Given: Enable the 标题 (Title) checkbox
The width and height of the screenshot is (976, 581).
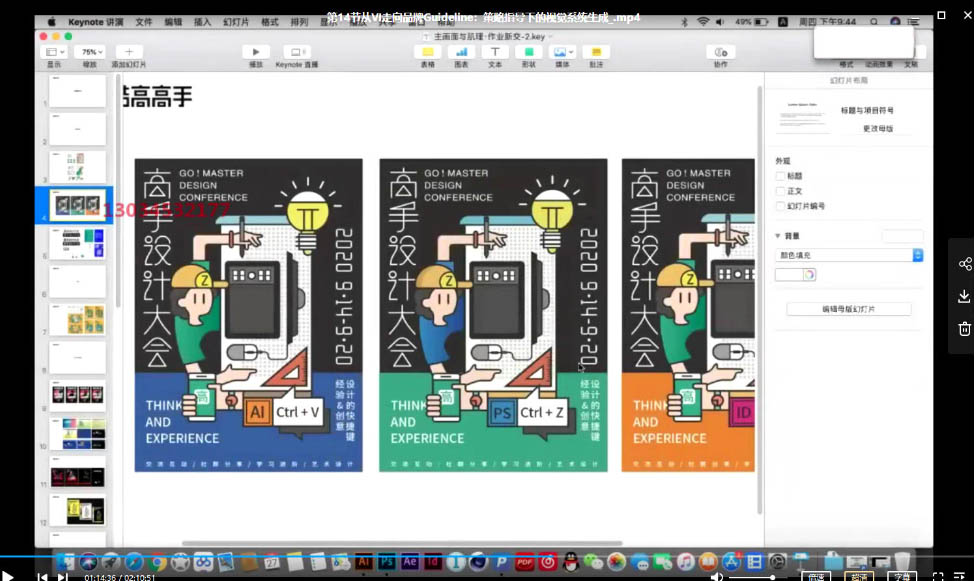Looking at the screenshot, I should tap(780, 176).
